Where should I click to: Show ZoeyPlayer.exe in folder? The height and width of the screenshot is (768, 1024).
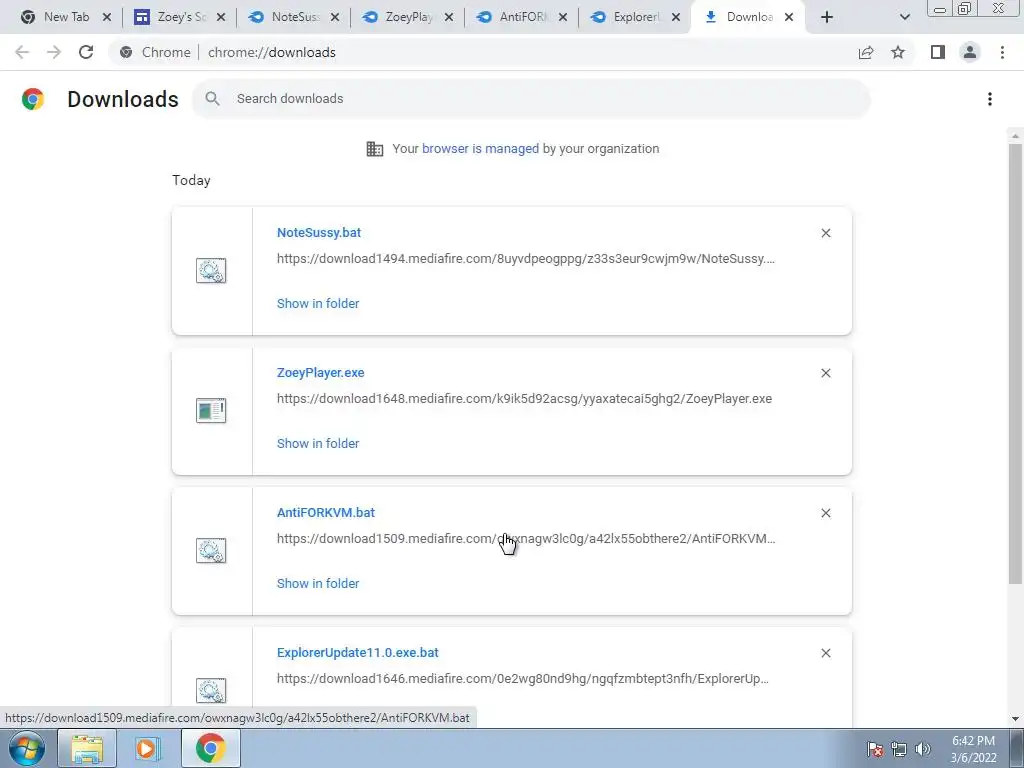point(318,443)
